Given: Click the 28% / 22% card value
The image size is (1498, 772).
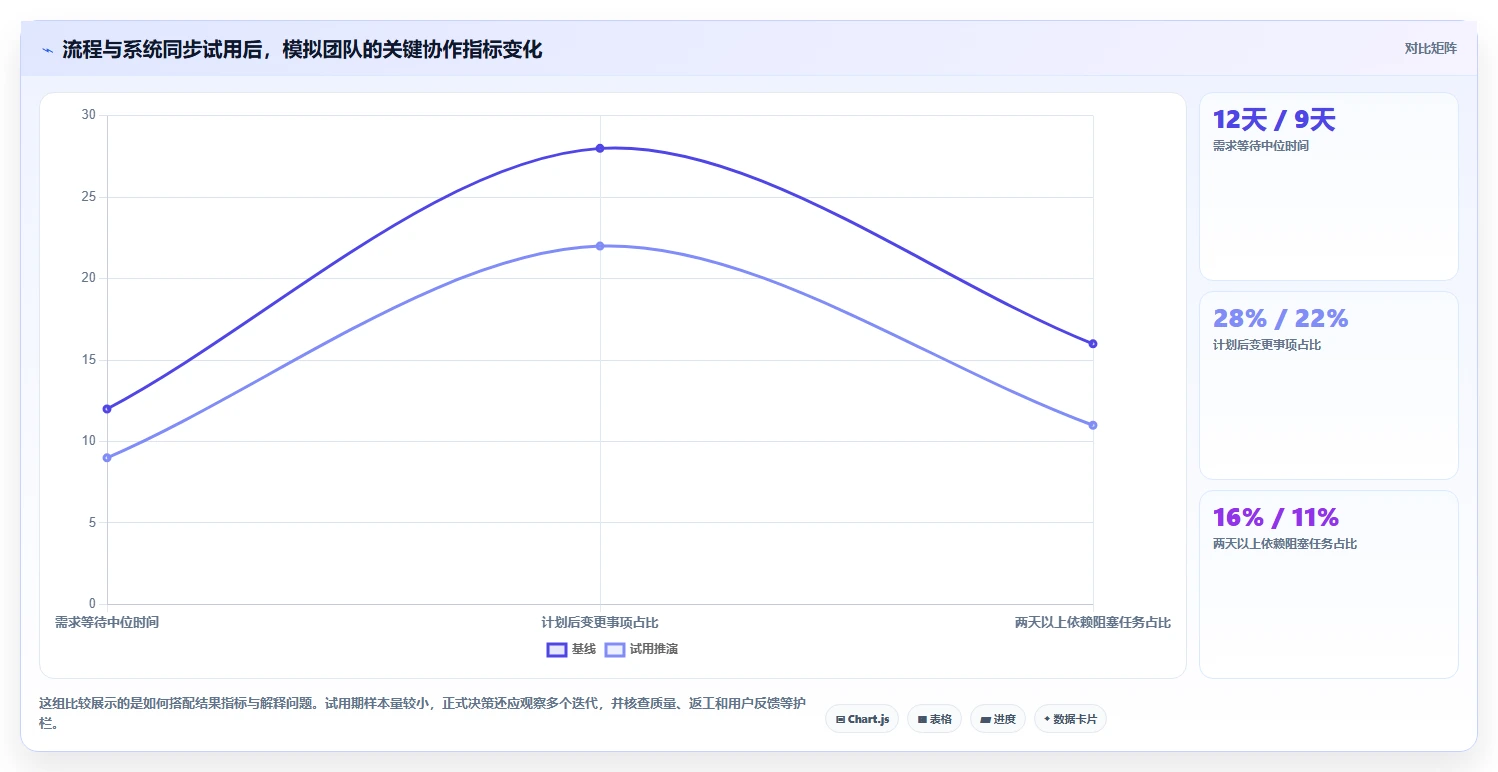Looking at the screenshot, I should coord(1281,319).
